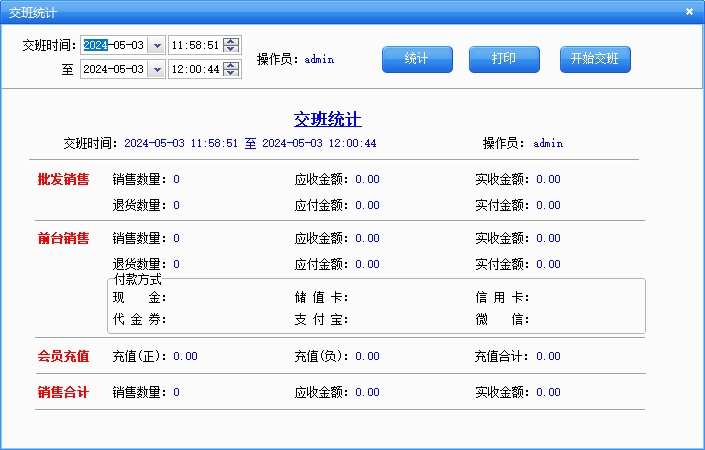
Task: Click the 会员充值 section label
Action: (x=63, y=356)
